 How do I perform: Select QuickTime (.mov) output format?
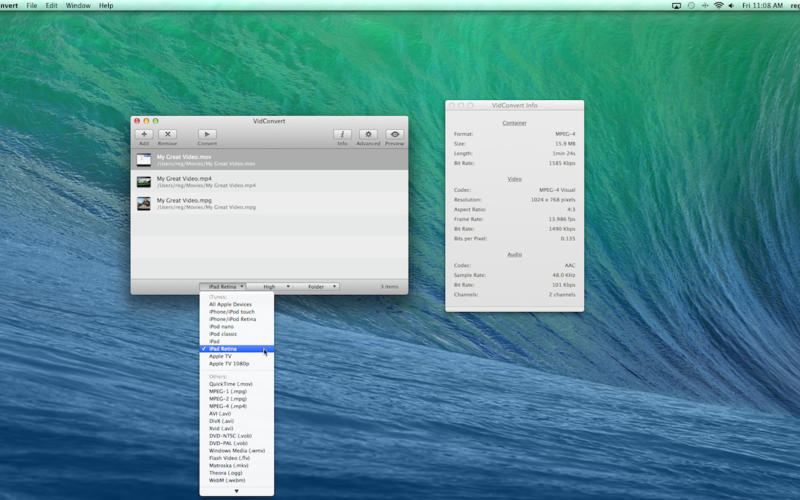pos(231,384)
